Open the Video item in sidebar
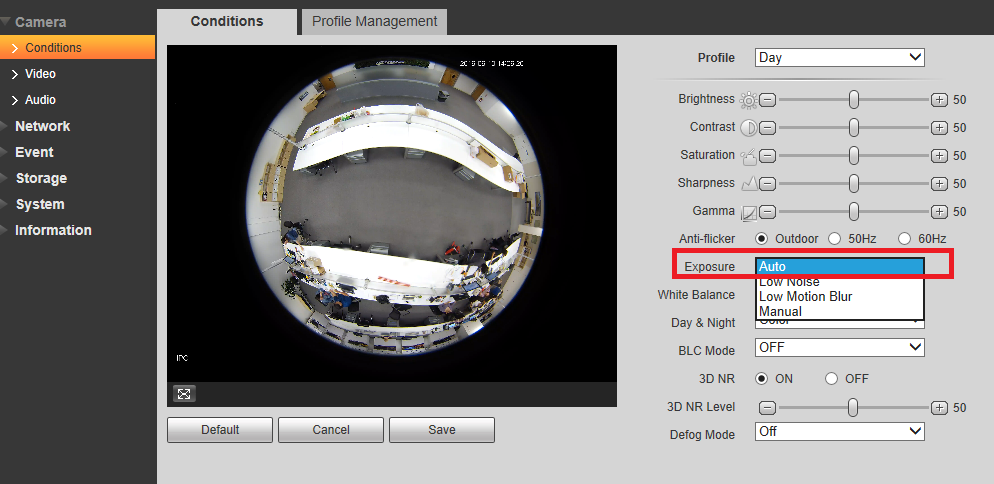994x484 pixels. tap(40, 74)
